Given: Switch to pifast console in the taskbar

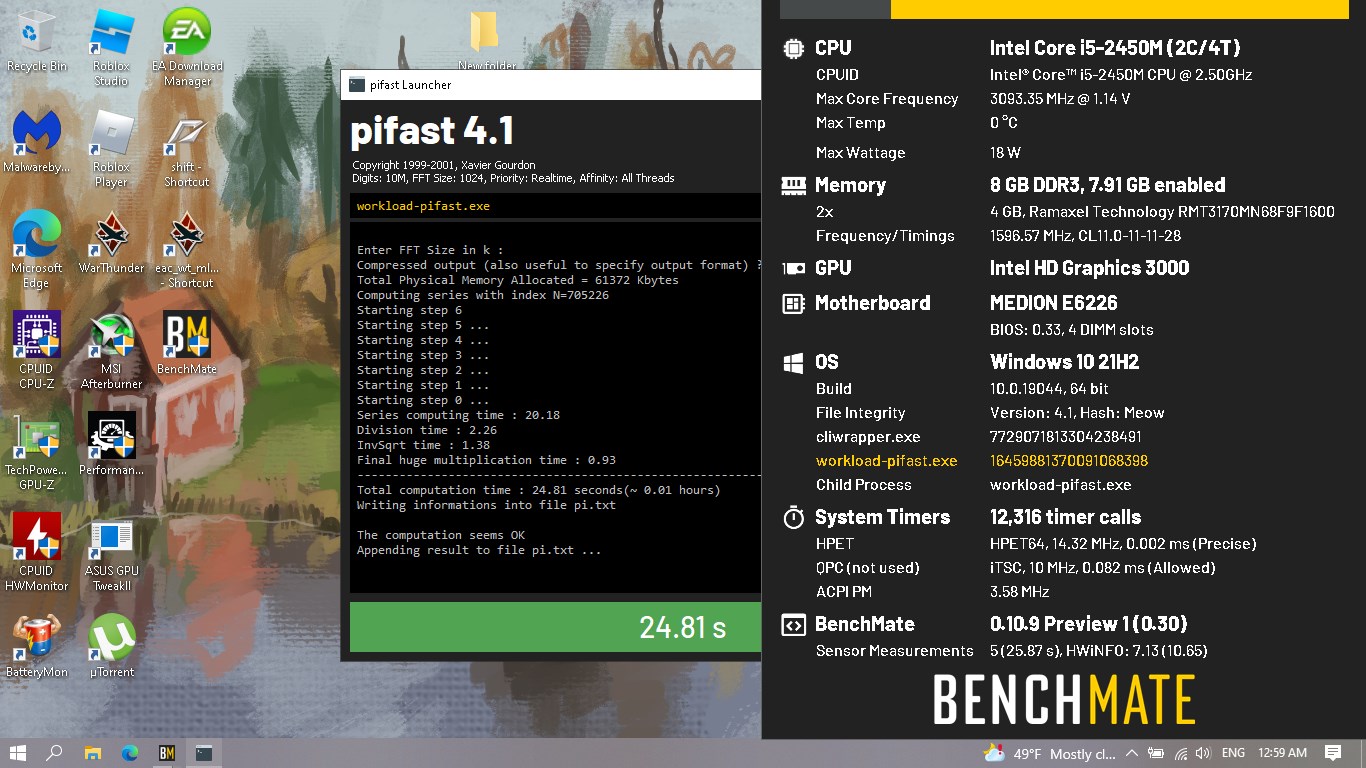Looking at the screenshot, I should 204,753.
